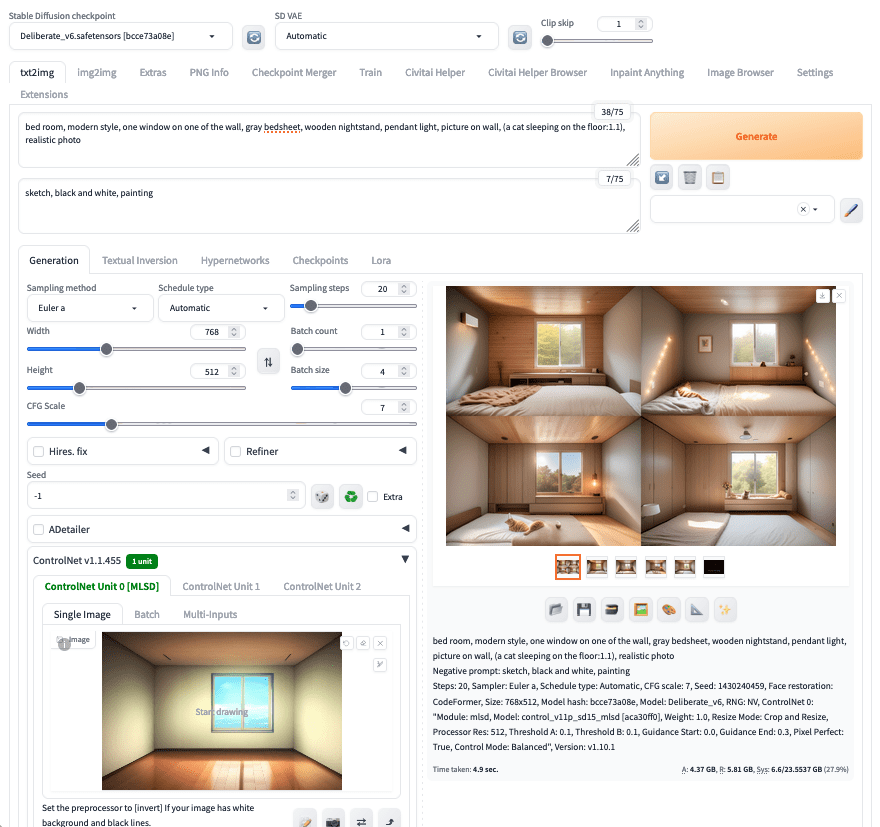
Task: Send image to extras ruler icon
Action: point(697,609)
